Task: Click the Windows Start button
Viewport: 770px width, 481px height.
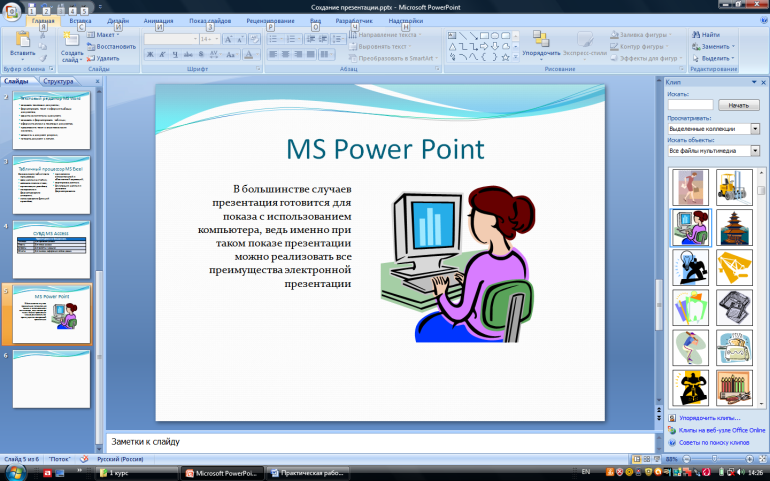Action: pyautogui.click(x=14, y=473)
